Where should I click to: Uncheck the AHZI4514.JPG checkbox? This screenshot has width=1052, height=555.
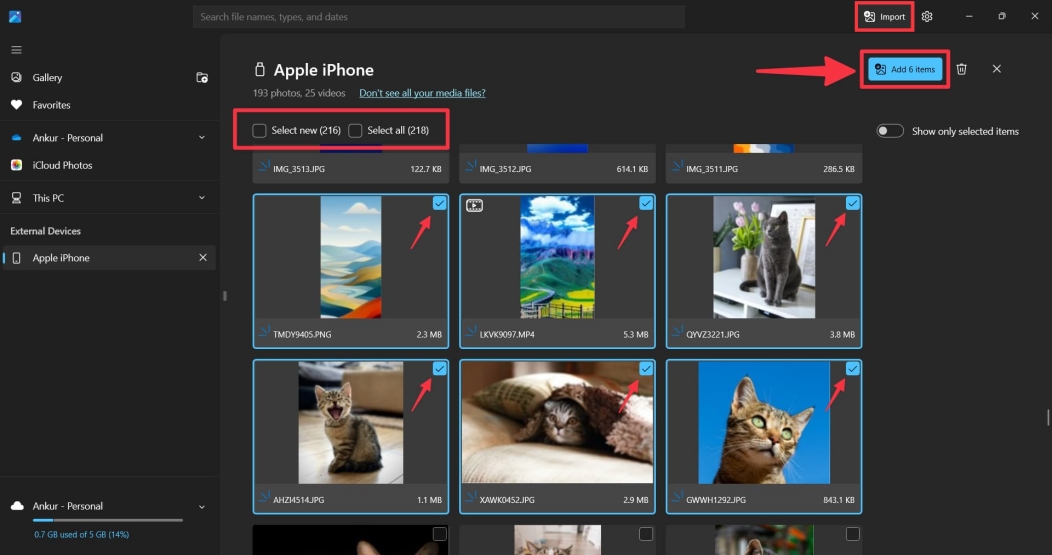439,368
